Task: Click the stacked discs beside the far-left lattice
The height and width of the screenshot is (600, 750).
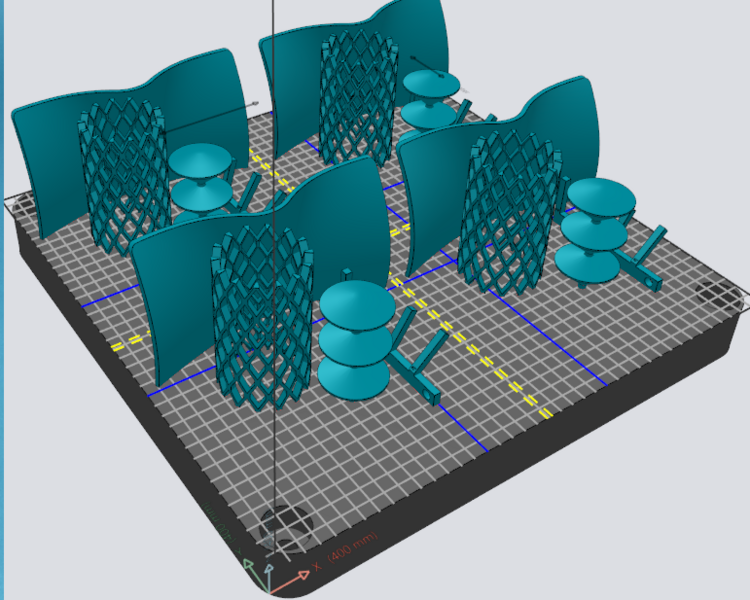Action: [x=199, y=178]
